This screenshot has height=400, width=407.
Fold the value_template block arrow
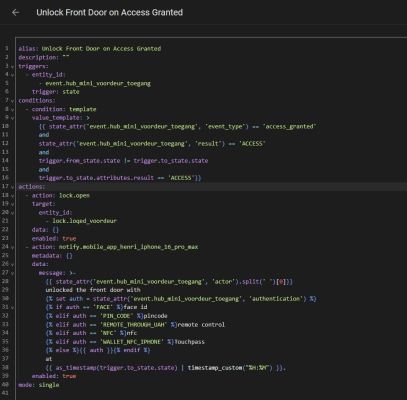[x=12, y=118]
